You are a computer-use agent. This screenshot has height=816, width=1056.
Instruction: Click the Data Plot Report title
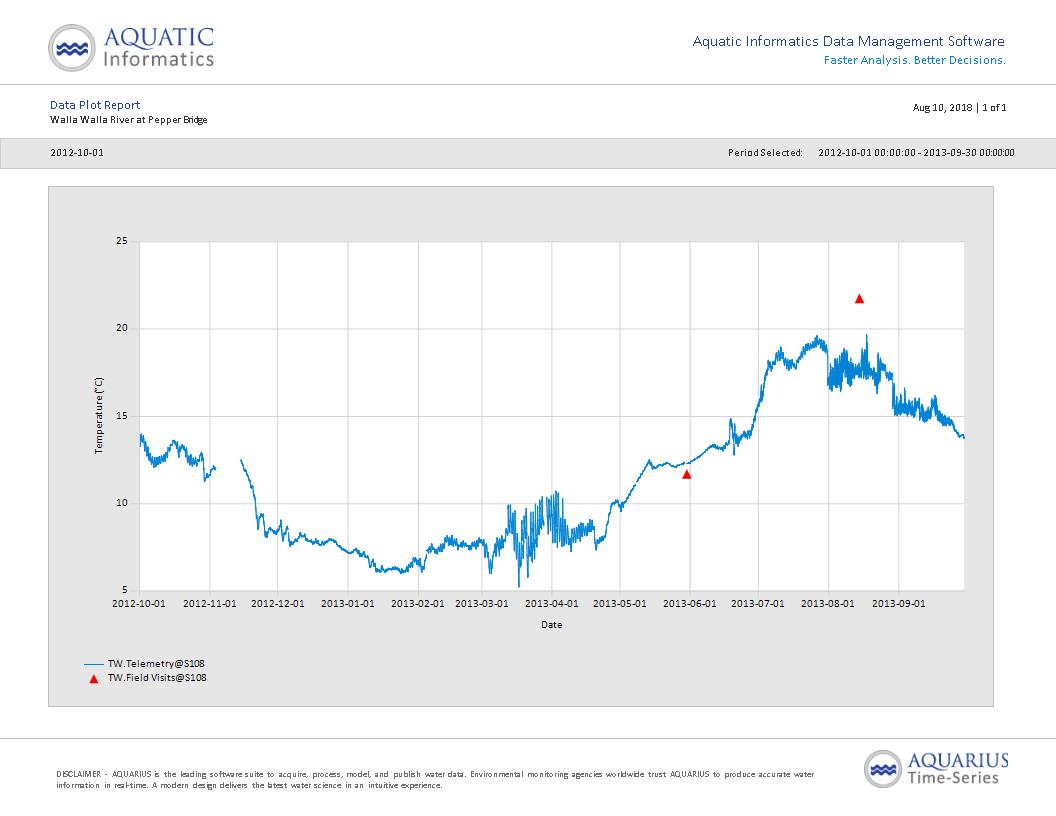point(95,105)
